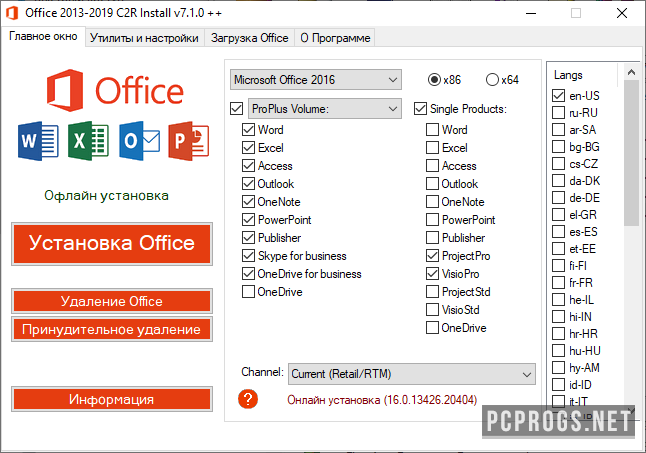Open the ProPlus Volume edition dropdown
The width and height of the screenshot is (646, 453).
(x=325, y=109)
